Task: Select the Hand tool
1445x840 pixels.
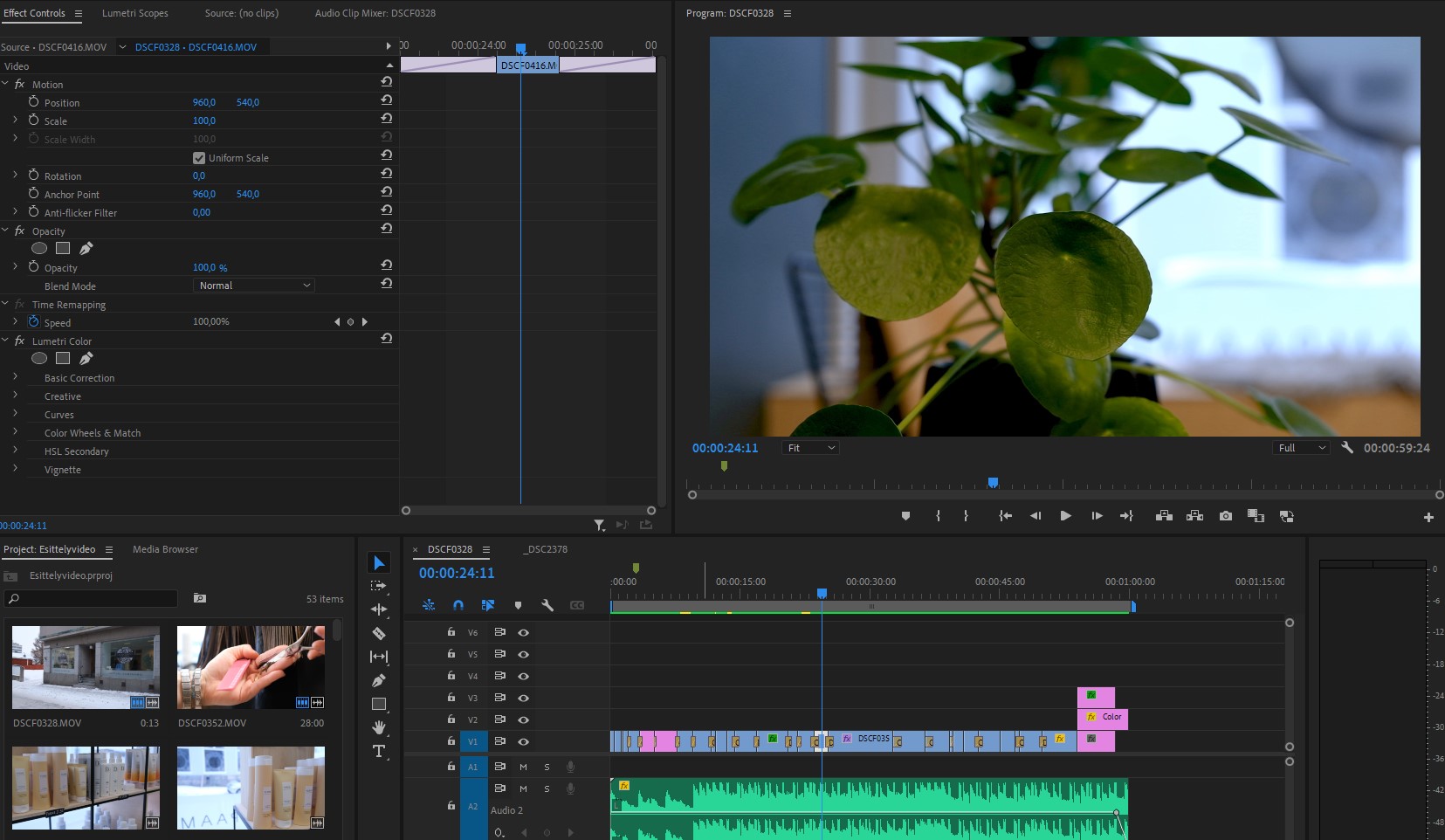Action: pos(379,727)
